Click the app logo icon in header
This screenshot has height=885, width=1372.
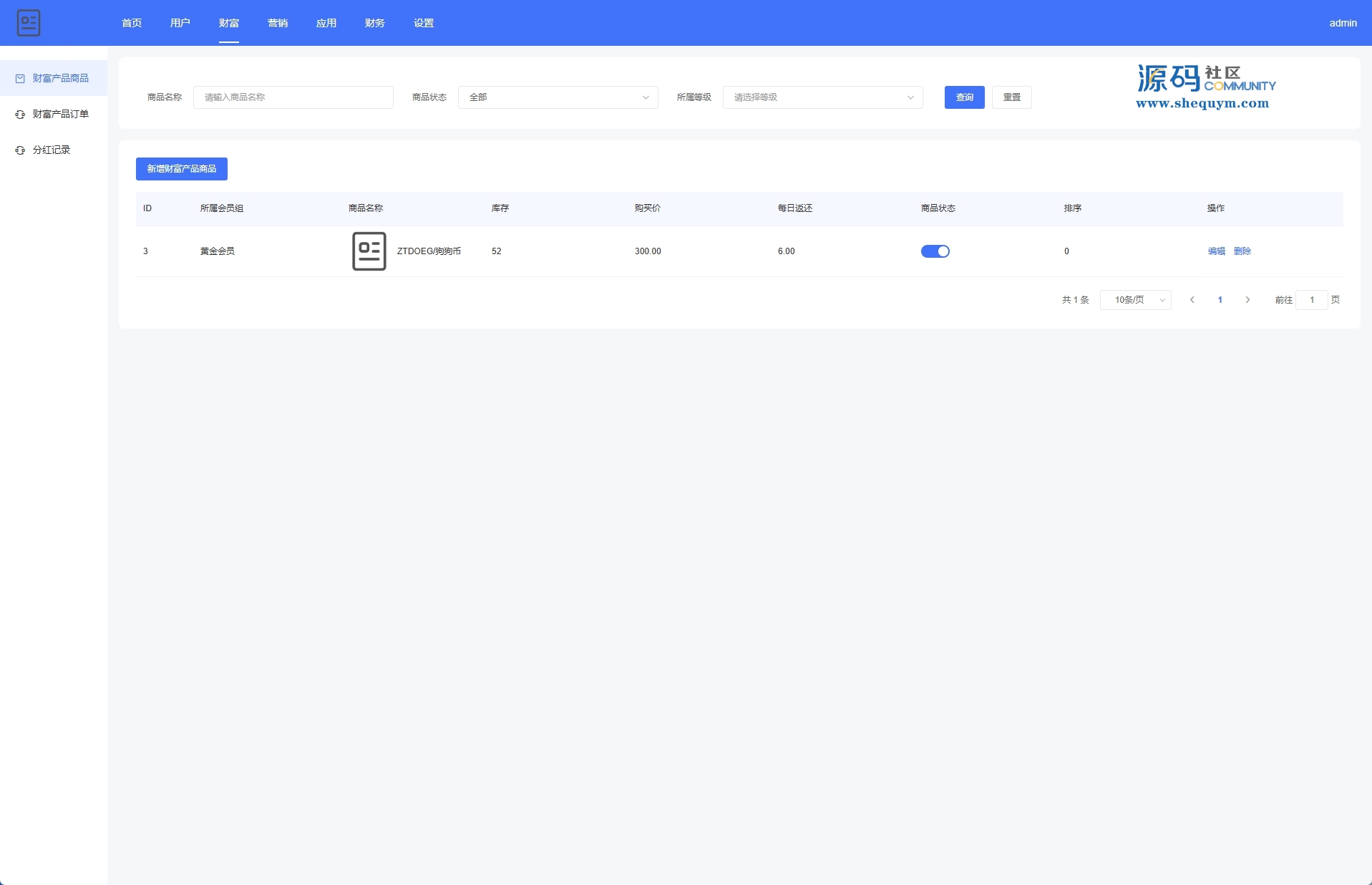(x=29, y=23)
